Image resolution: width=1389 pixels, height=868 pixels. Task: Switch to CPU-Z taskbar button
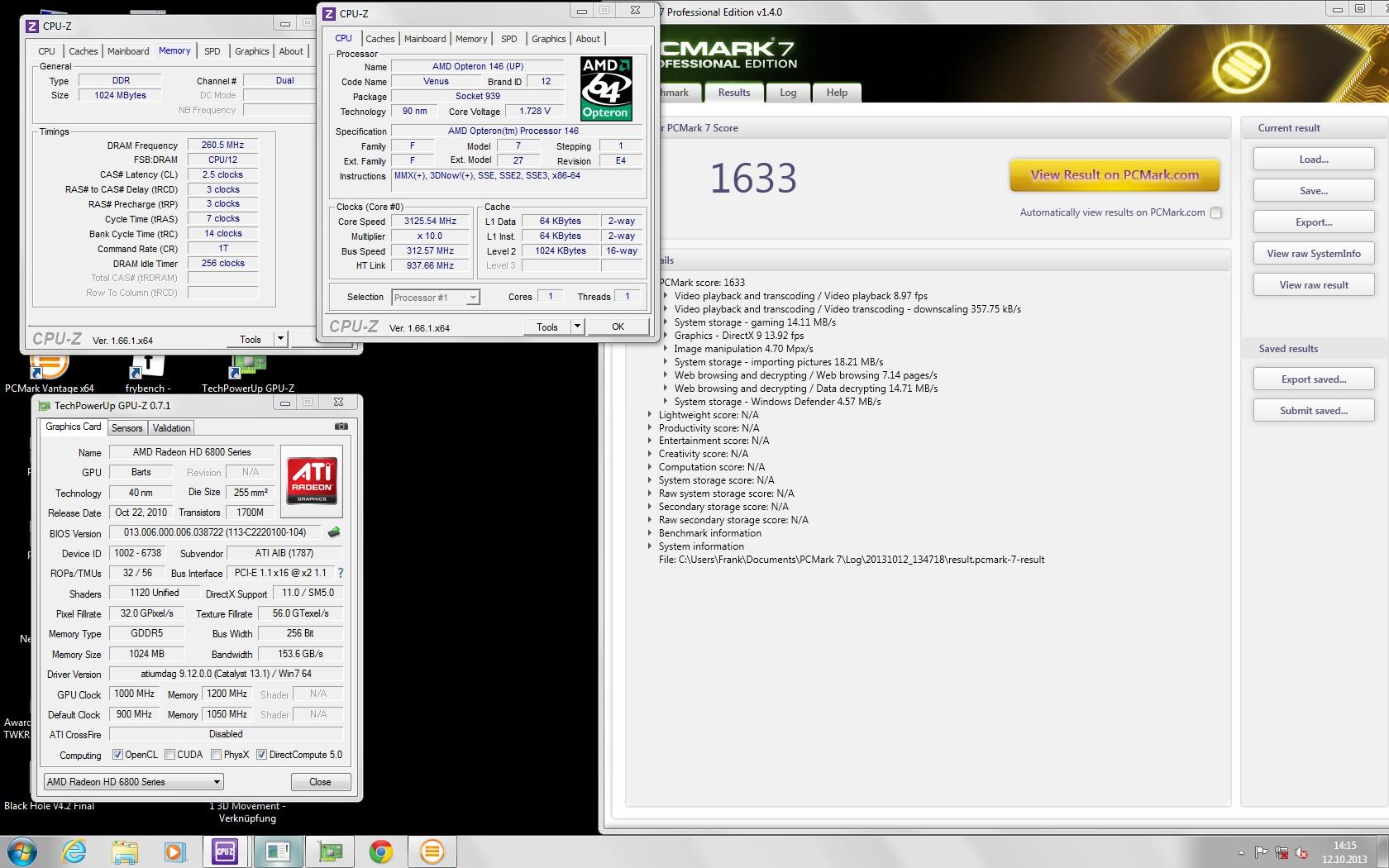(226, 851)
